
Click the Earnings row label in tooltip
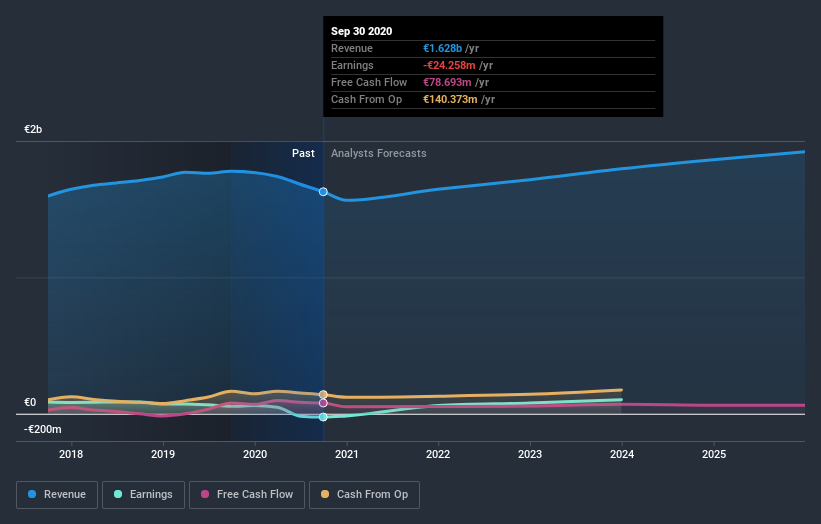(352, 65)
